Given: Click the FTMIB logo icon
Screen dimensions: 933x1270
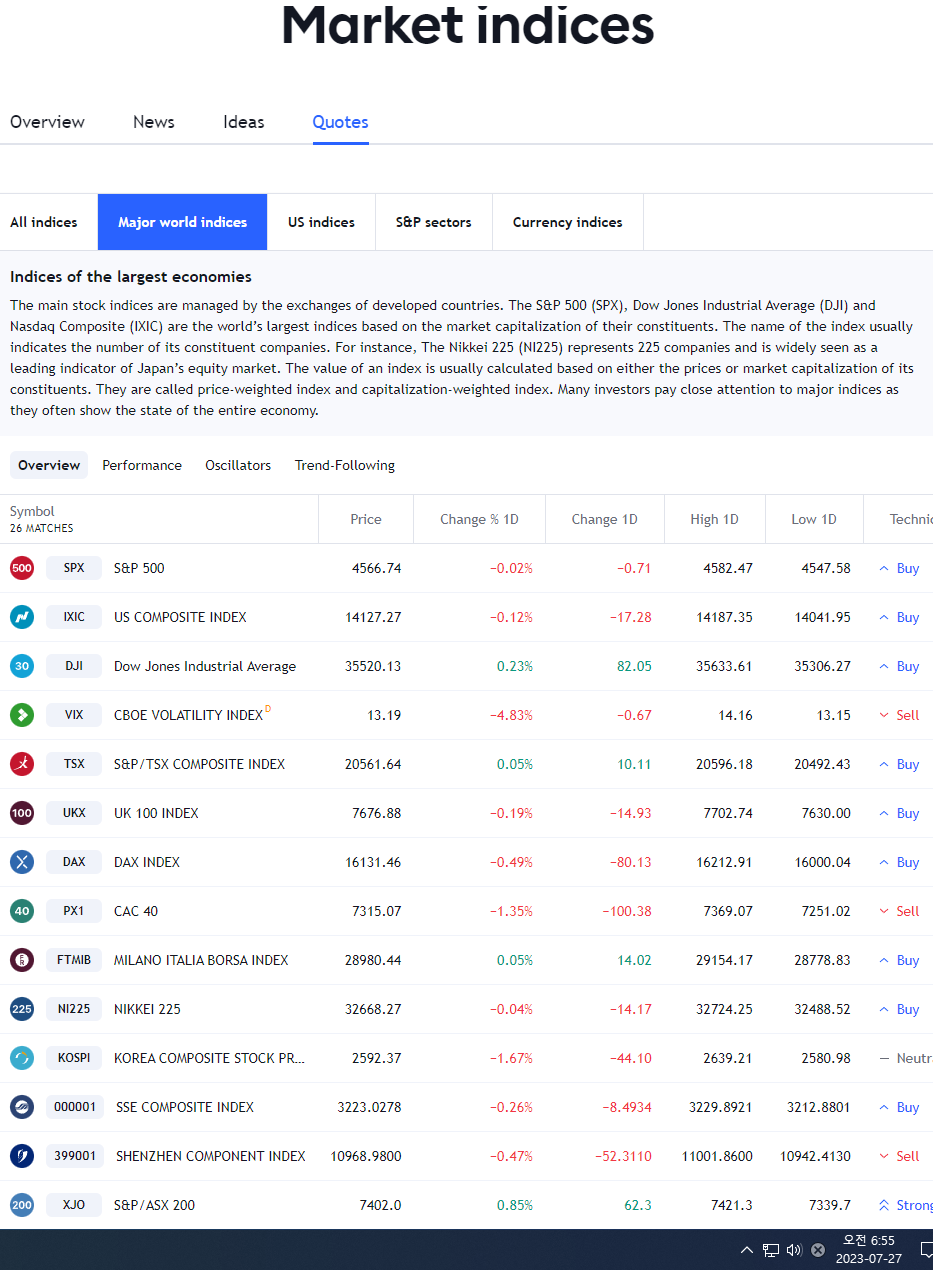Looking at the screenshot, I should coord(22,960).
